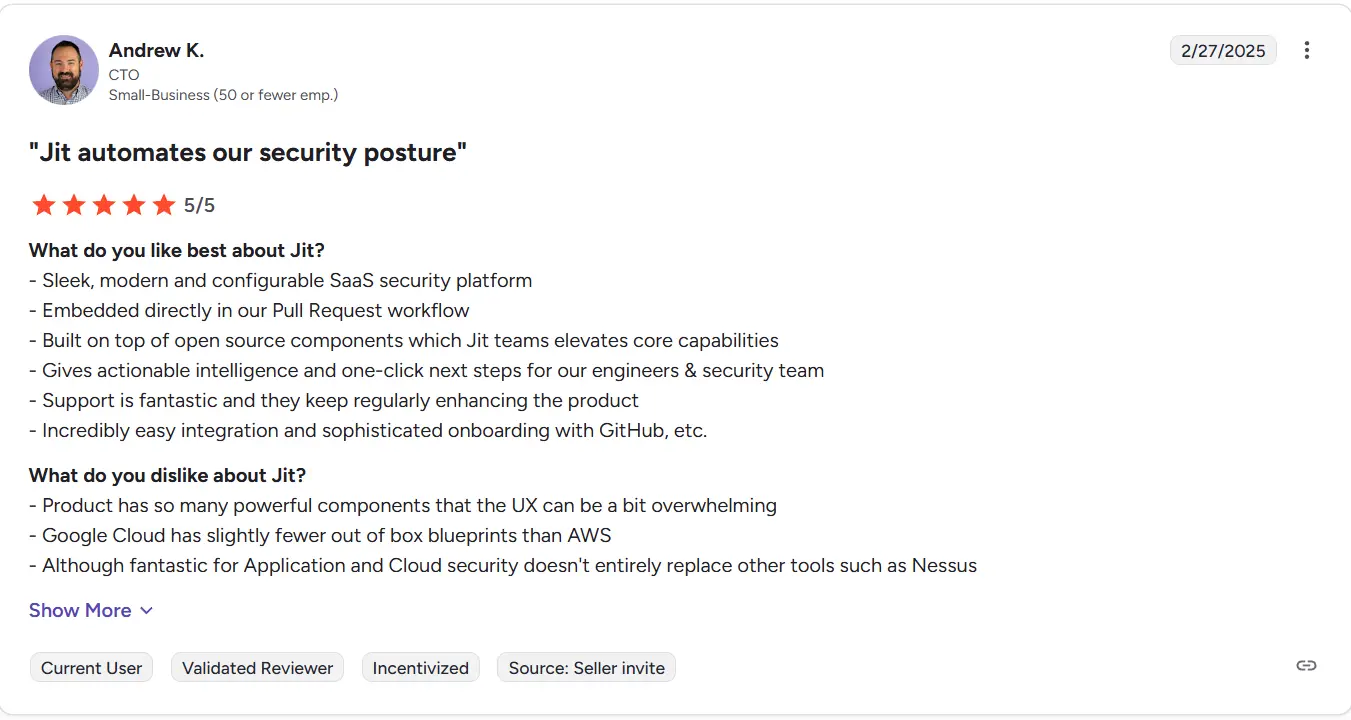Click the Incentivized badge
The height and width of the screenshot is (720, 1351).
(420, 668)
